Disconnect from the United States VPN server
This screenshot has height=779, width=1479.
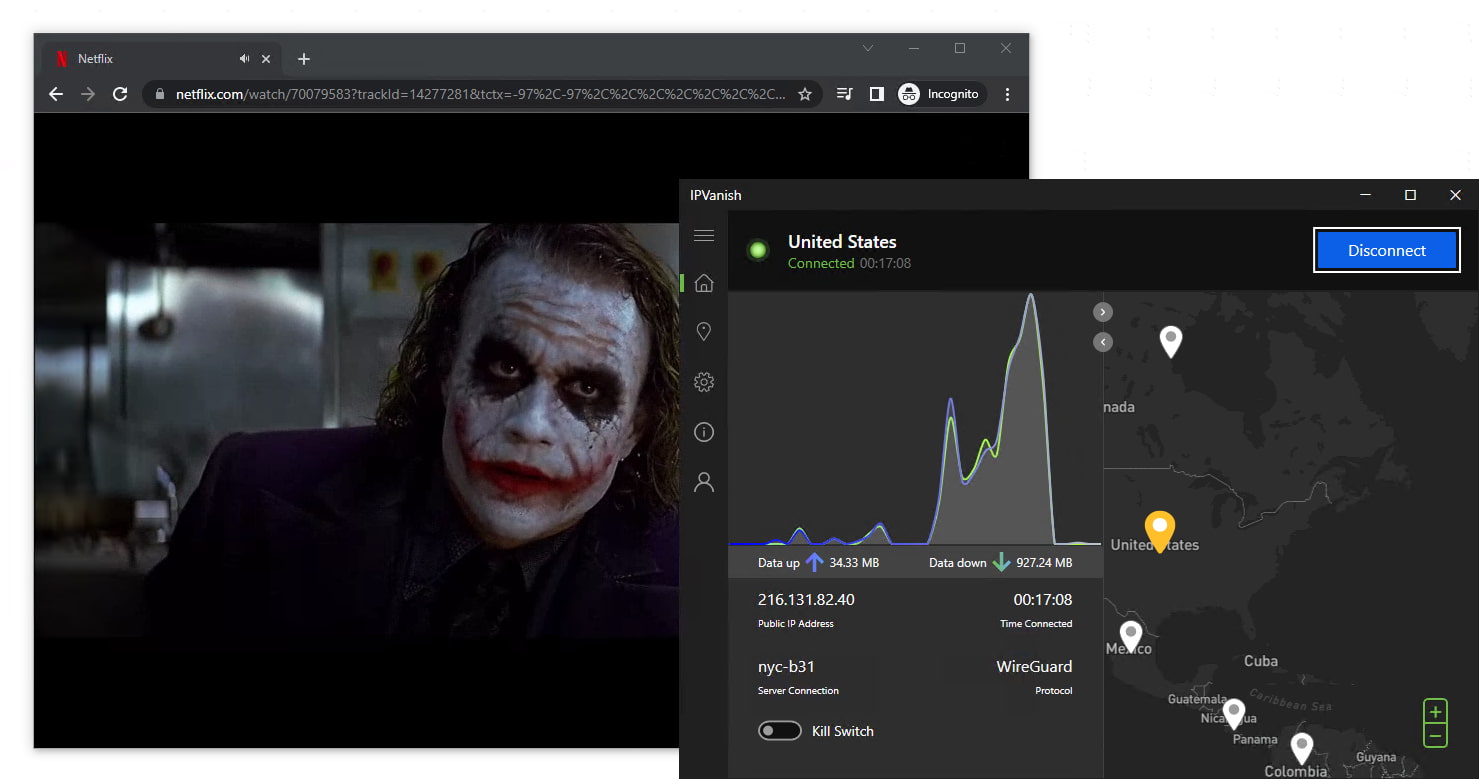[x=1386, y=250]
